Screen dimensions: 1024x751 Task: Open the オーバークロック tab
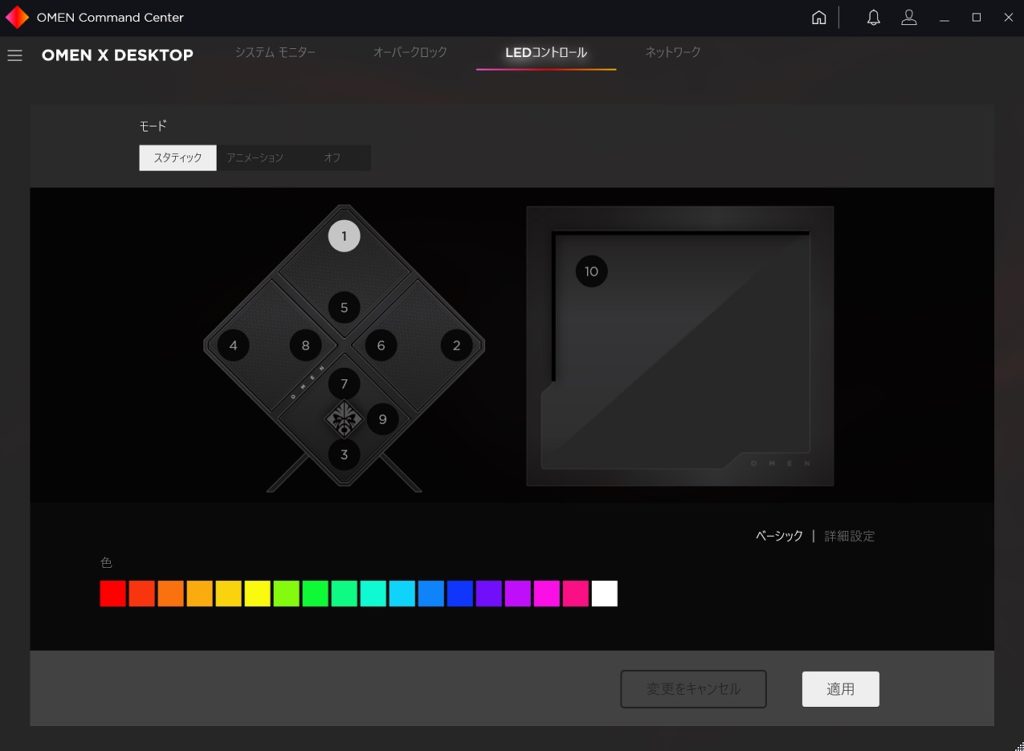(410, 52)
